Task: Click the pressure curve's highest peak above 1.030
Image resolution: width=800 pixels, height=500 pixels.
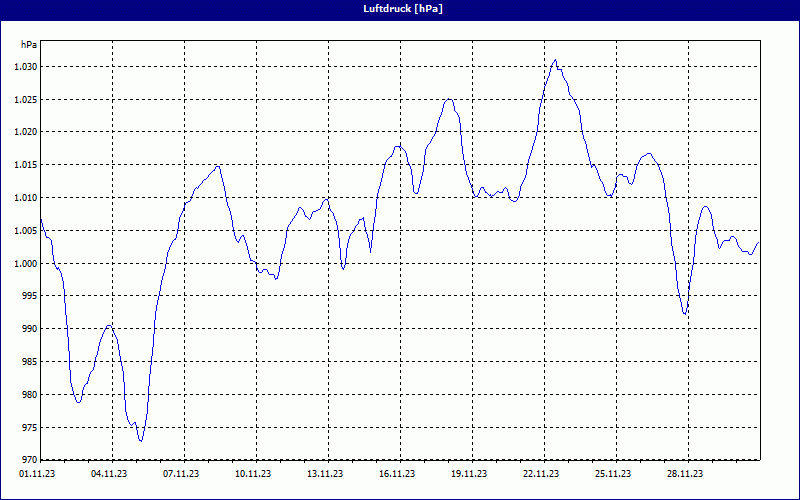Action: point(555,60)
